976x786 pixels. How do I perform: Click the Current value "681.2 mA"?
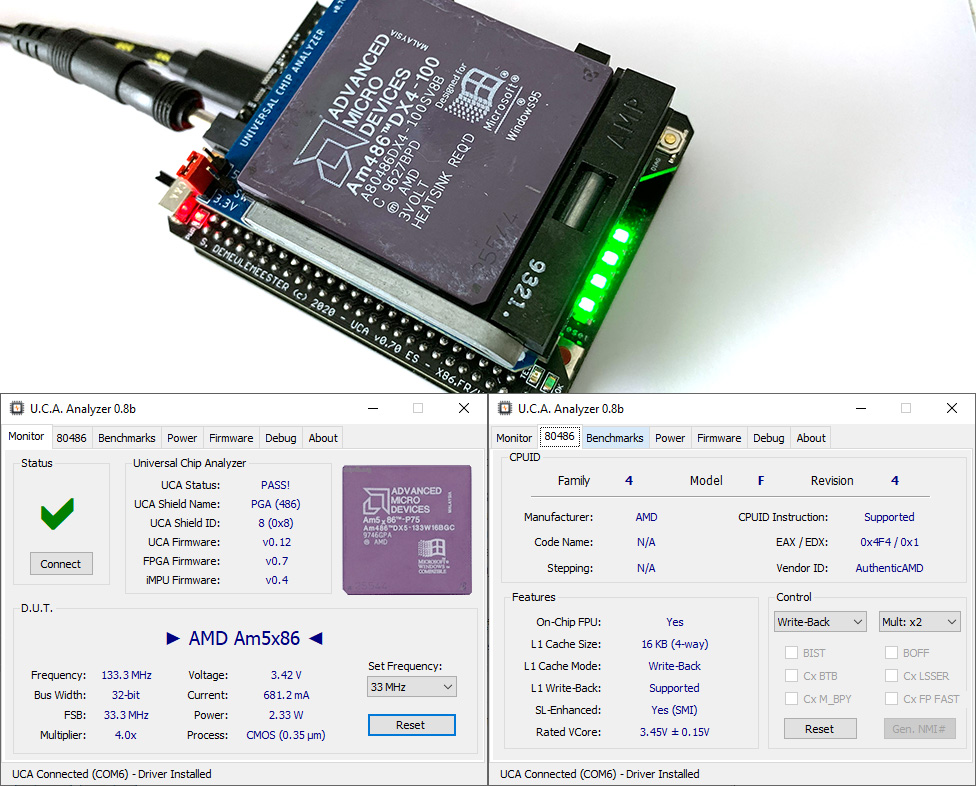click(286, 695)
